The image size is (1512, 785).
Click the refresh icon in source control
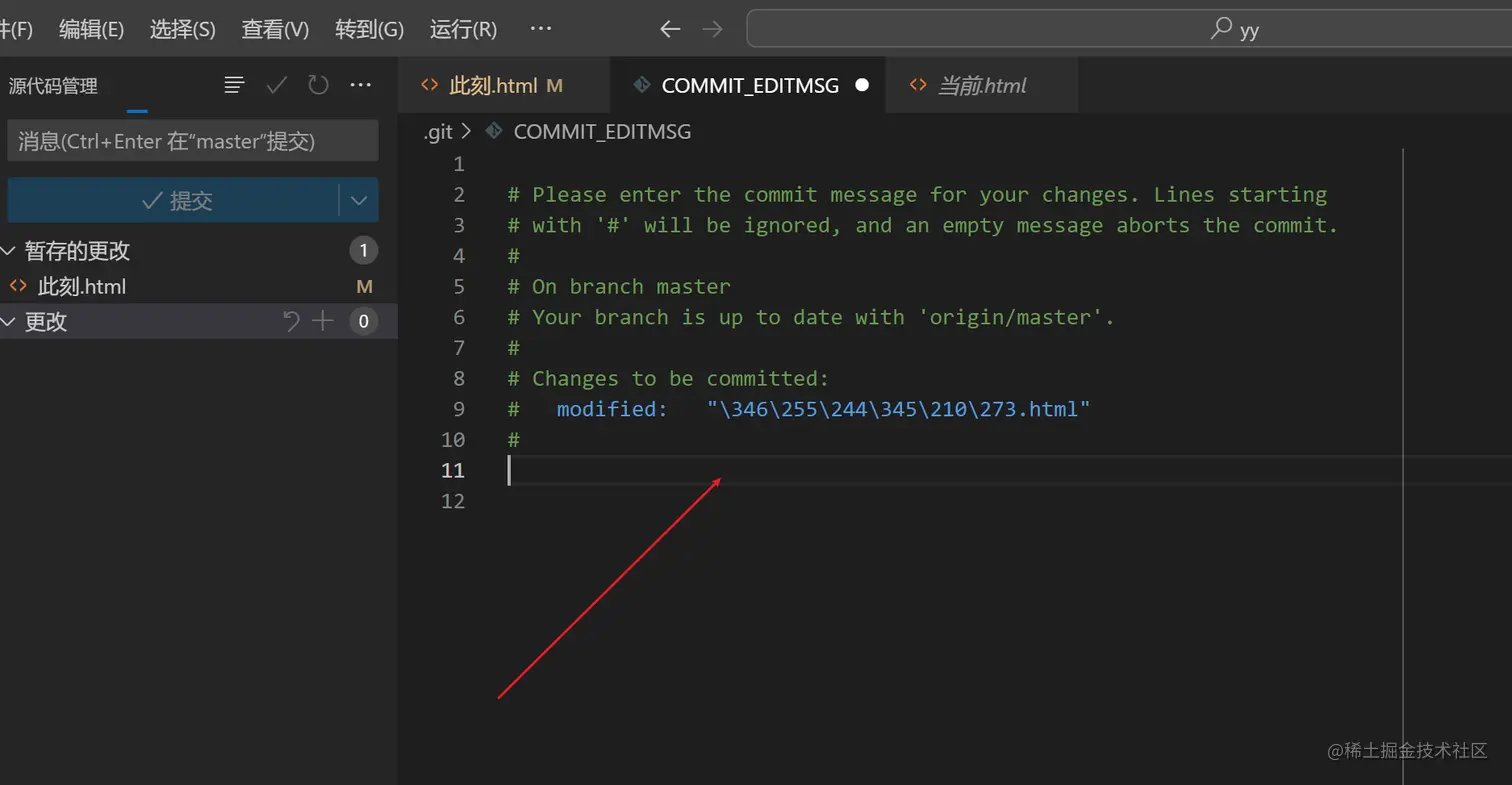coord(318,85)
